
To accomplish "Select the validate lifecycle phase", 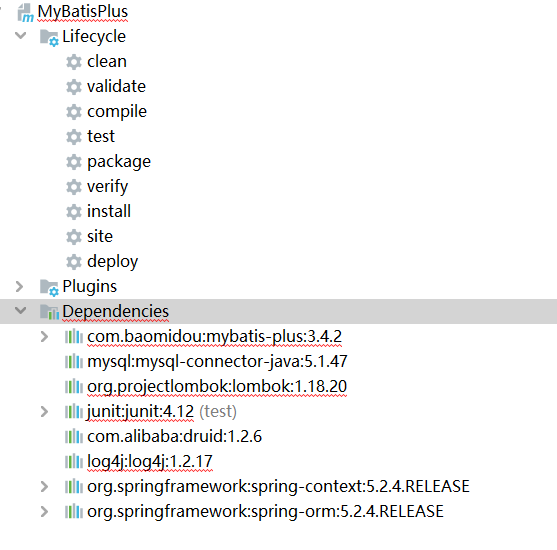I will pyautogui.click(x=117, y=86).
